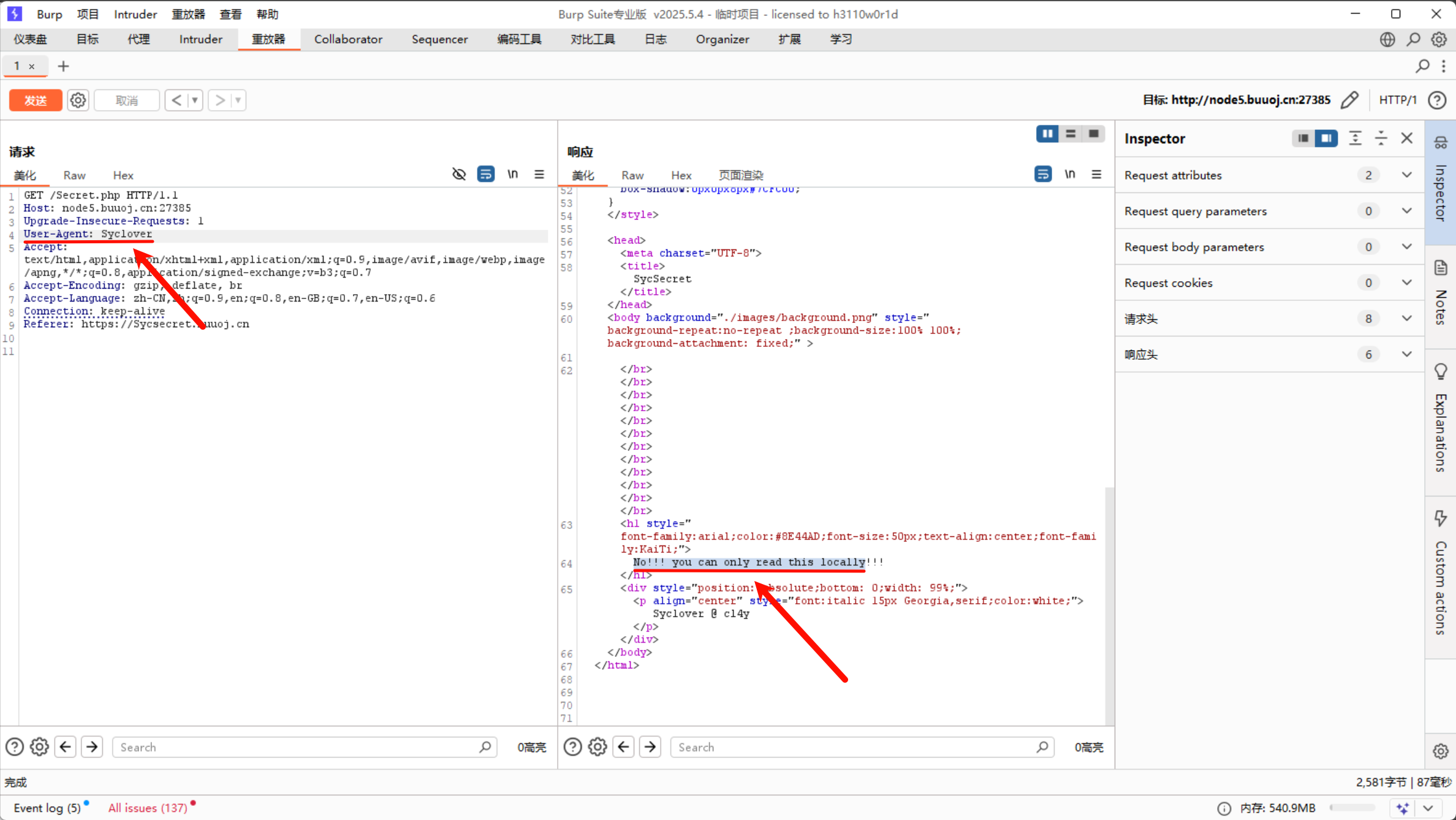Viewport: 1456px width, 820px height.
Task: Open the response panel hamburger menu
Action: pos(1096,175)
